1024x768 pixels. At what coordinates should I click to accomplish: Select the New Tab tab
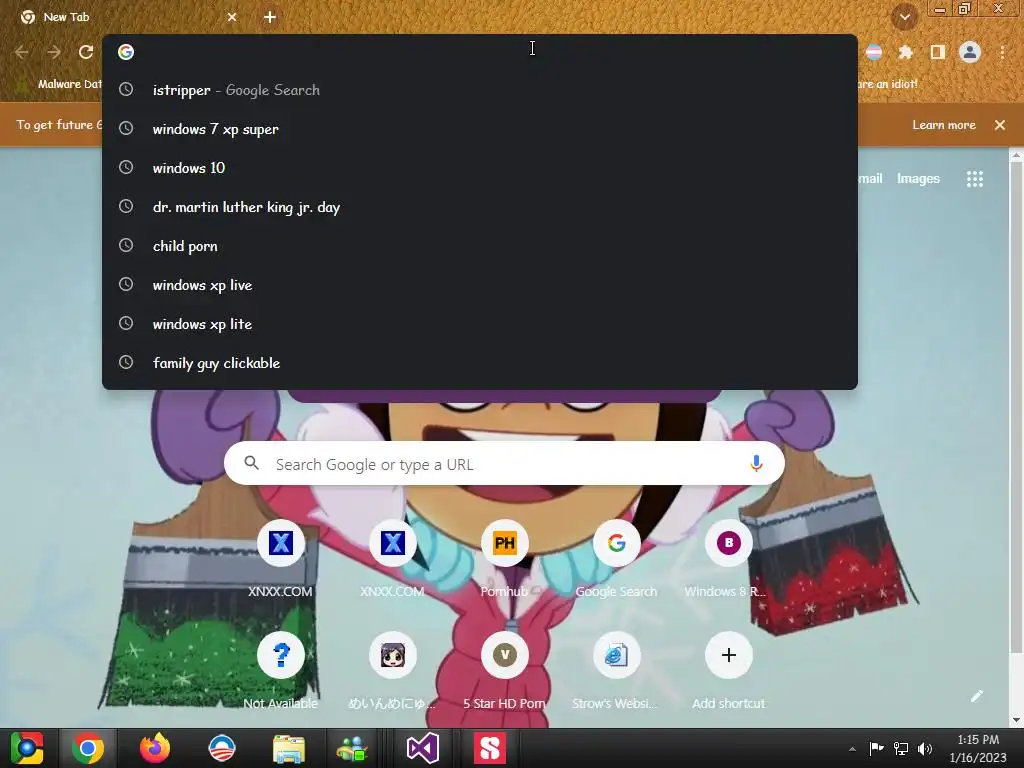(124, 17)
